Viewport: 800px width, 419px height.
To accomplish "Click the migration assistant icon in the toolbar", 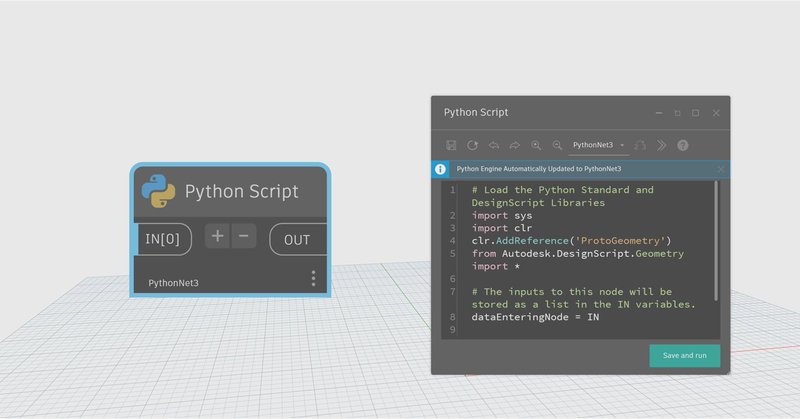I will tap(640, 145).
